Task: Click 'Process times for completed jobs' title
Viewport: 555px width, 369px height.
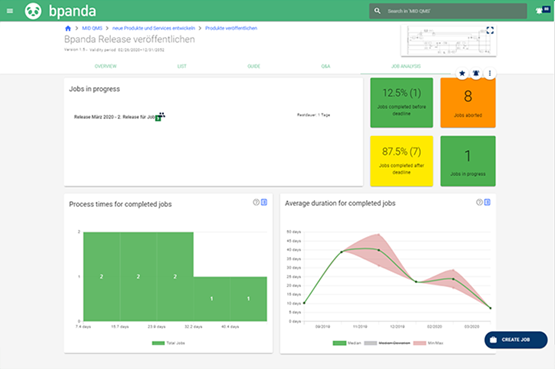Action: pyautogui.click(x=120, y=204)
